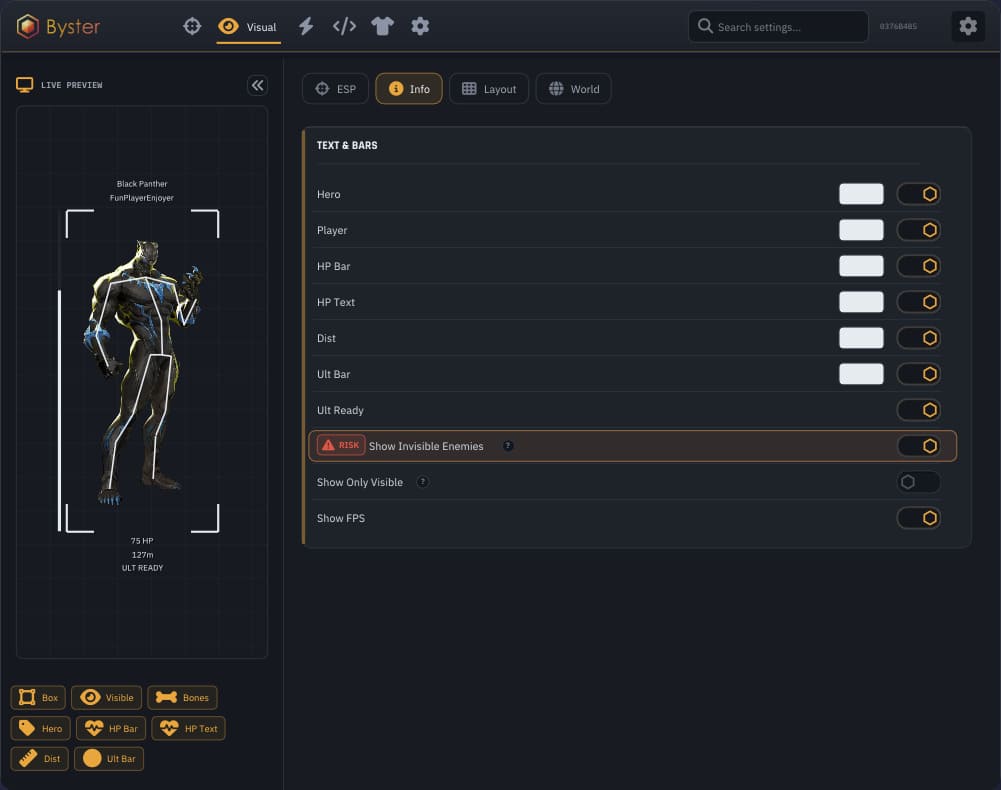
Task: Switch to the Layout sub-tab
Action: tap(489, 89)
